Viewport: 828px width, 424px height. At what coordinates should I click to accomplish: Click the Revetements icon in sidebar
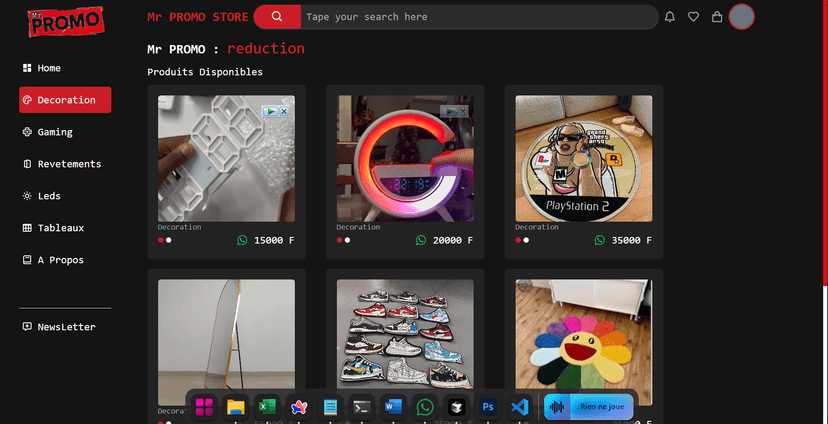point(27,164)
